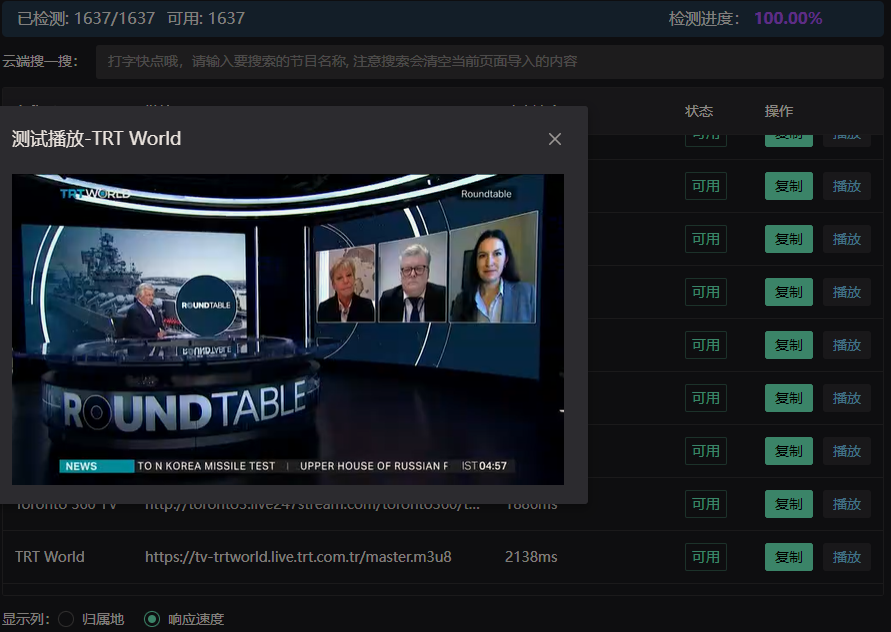The width and height of the screenshot is (891, 632).
Task: Click the 2138ms response time value
Action: [x=531, y=557]
